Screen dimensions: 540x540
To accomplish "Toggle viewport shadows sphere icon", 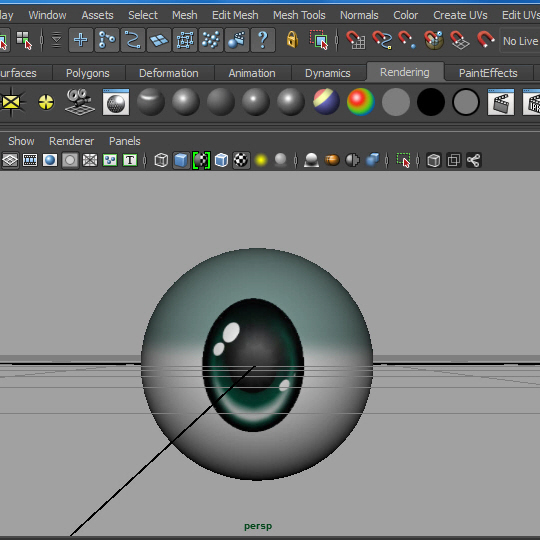I will click(281, 160).
